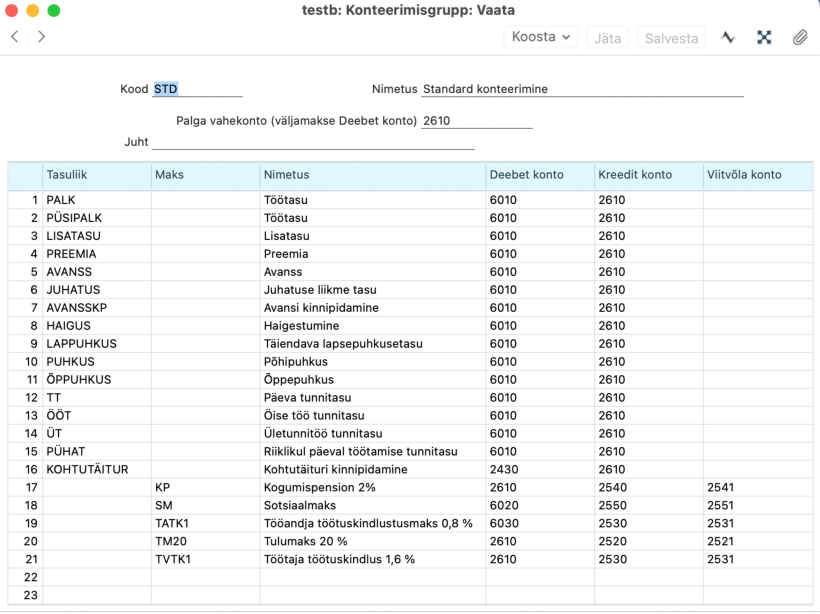Click the SM tax code cell
820x614 pixels.
(206, 505)
